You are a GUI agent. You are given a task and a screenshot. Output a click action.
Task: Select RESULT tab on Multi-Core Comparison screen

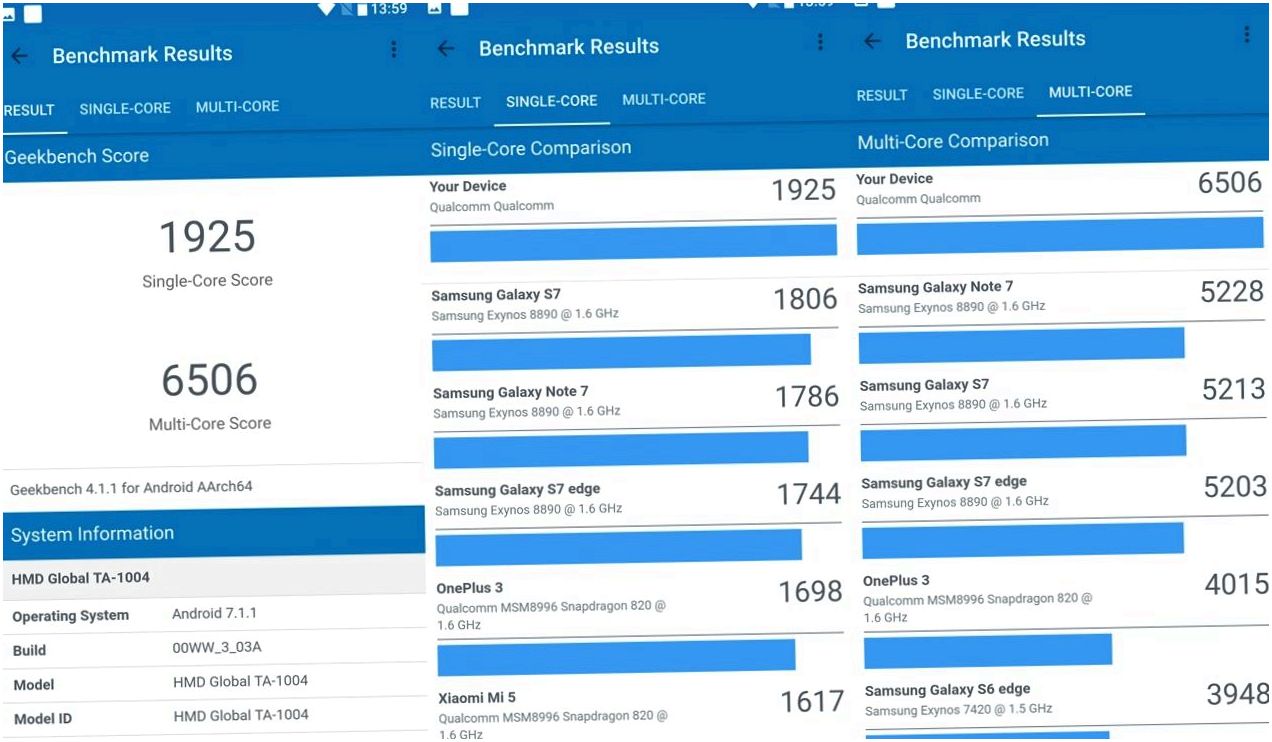882,95
